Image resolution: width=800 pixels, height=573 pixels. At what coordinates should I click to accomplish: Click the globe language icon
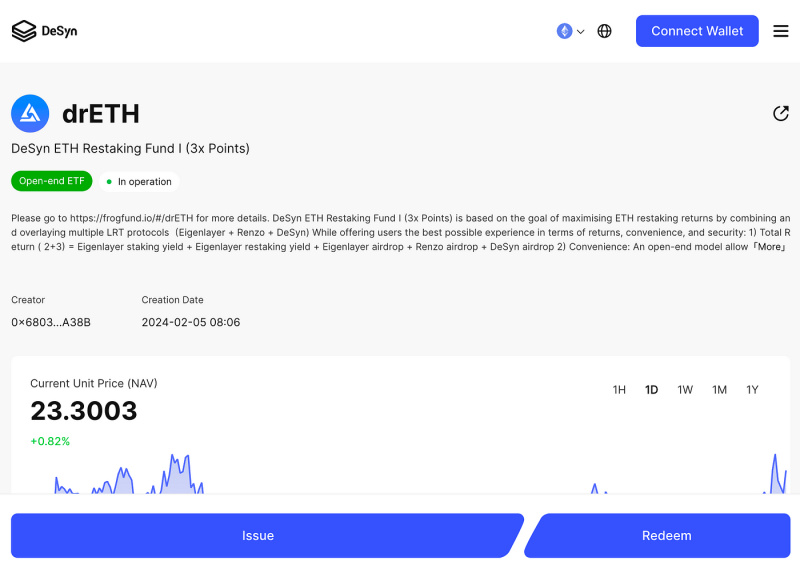coord(604,31)
